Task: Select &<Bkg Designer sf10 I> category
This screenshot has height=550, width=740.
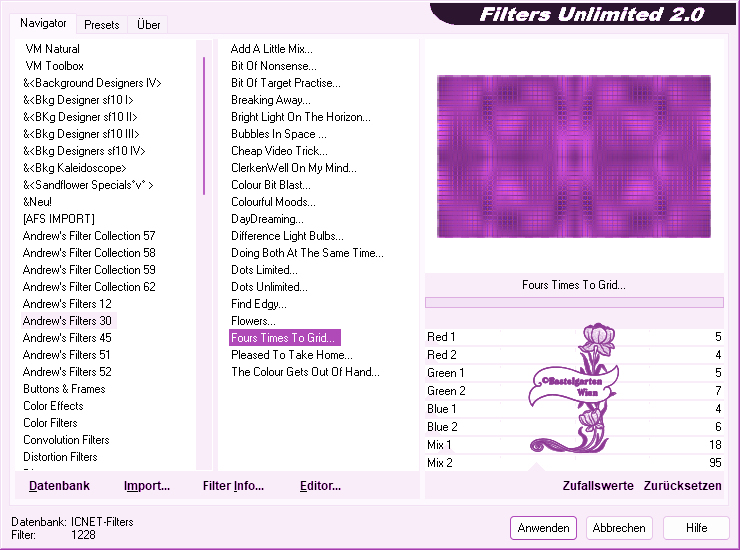Action: (78, 100)
